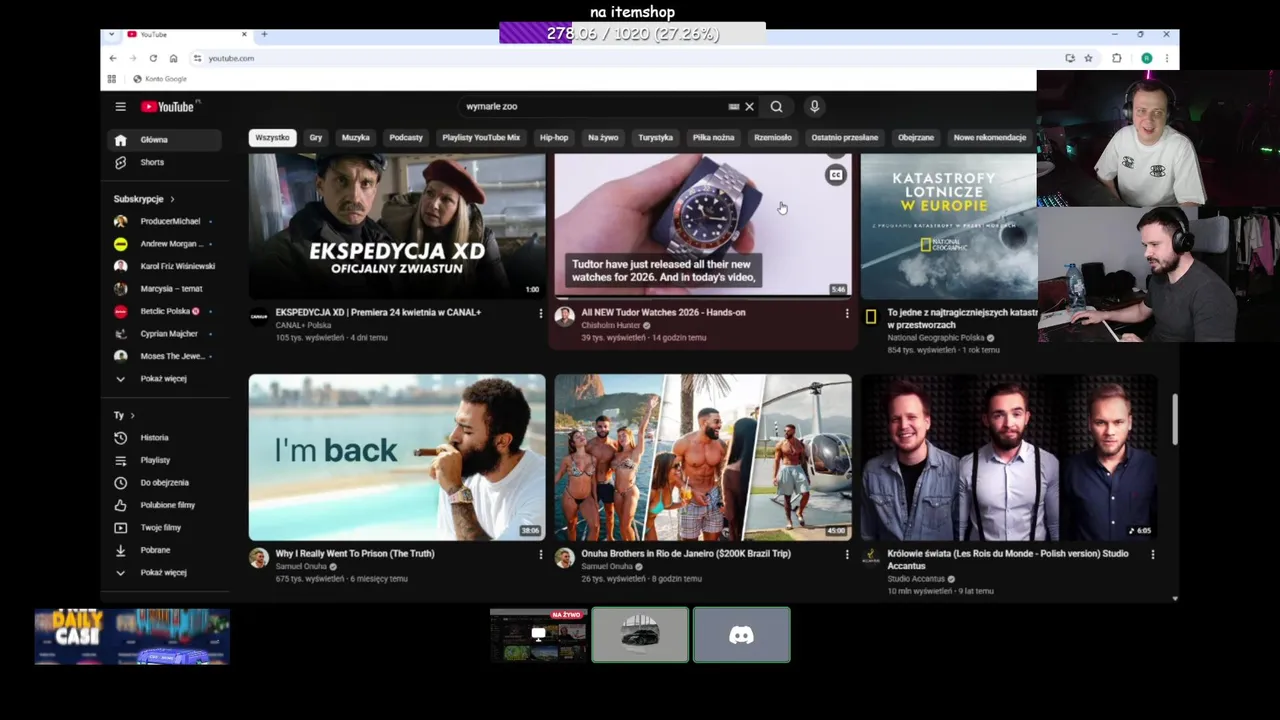Select the Piłka nożna filter chip
This screenshot has height=720, width=1280.
point(714,137)
